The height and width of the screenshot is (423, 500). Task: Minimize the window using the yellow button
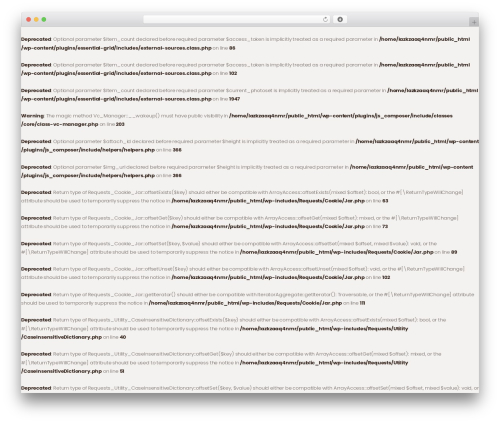(36, 20)
